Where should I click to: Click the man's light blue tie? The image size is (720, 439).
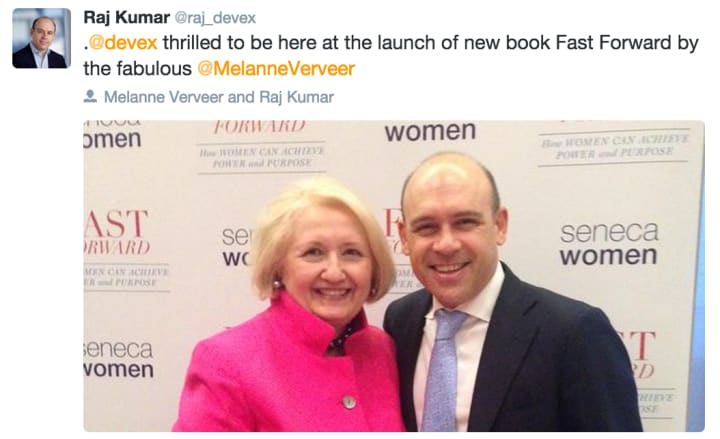click(x=442, y=367)
